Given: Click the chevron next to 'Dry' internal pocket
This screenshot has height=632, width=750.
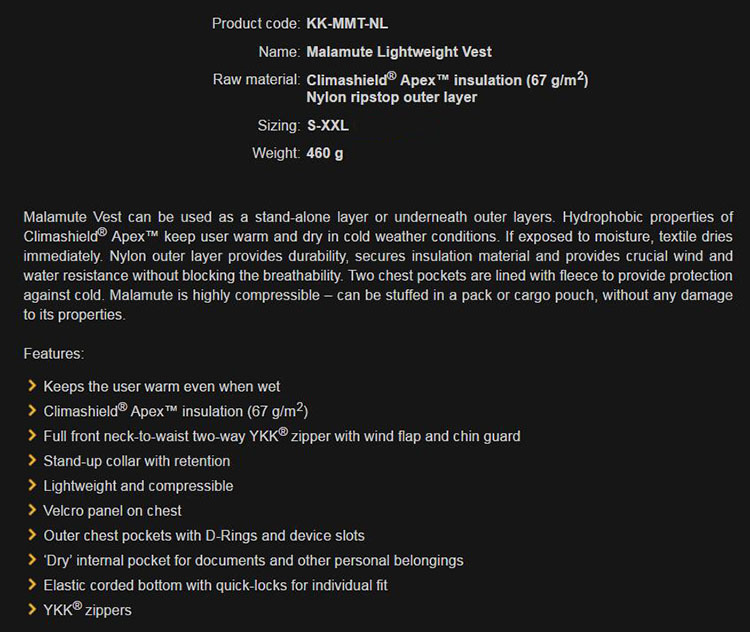Looking at the screenshot, I should (32, 560).
